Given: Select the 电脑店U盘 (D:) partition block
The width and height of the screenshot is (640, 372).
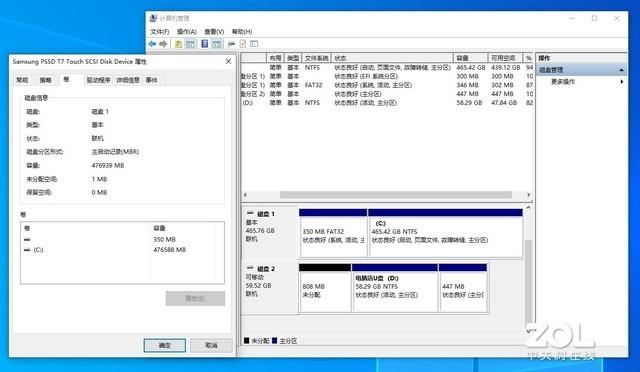Looking at the screenshot, I should 395,288.
